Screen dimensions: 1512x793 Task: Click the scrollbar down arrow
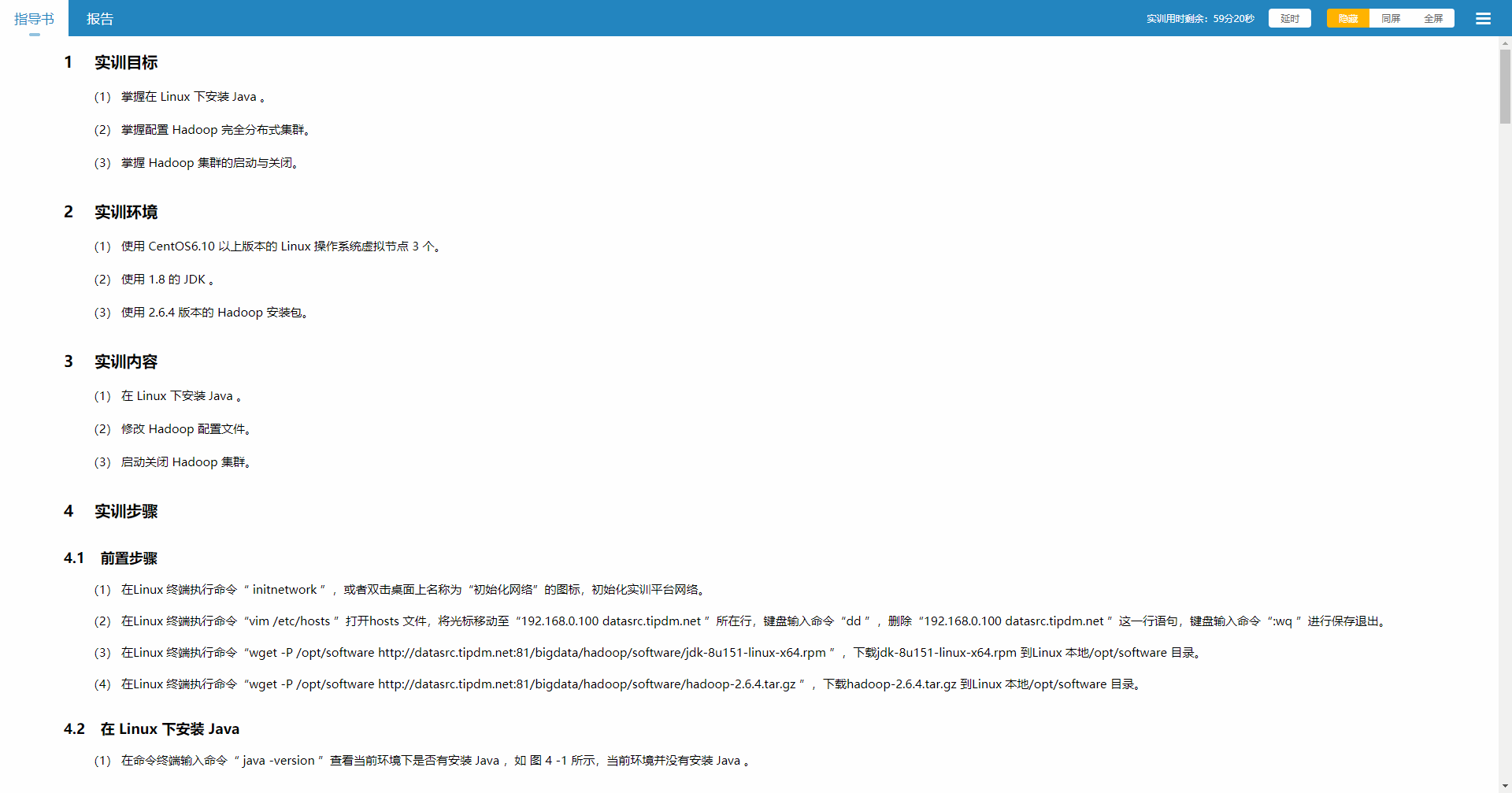click(x=1505, y=786)
